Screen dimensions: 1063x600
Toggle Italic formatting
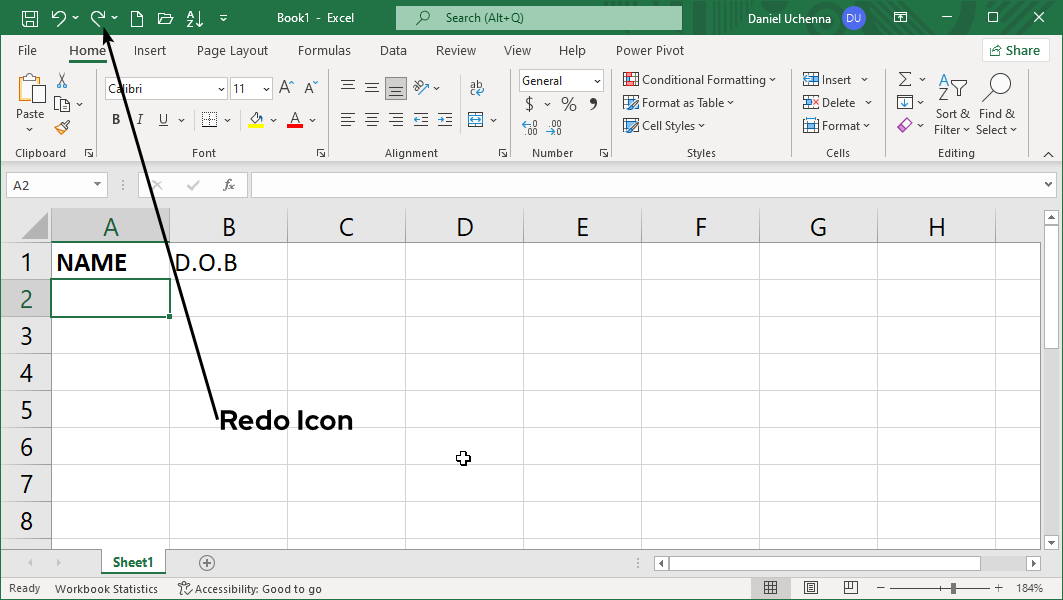[x=140, y=120]
